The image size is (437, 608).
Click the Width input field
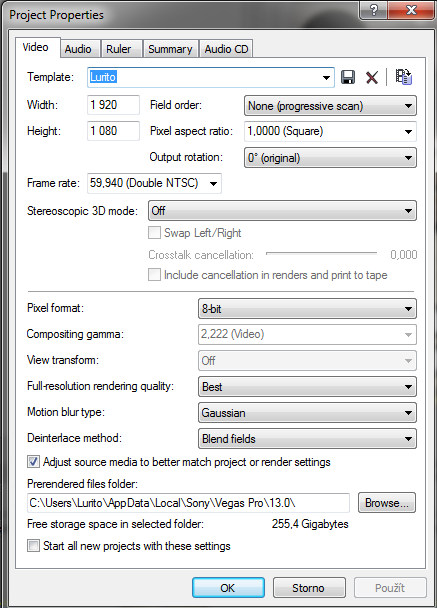[x=114, y=105]
